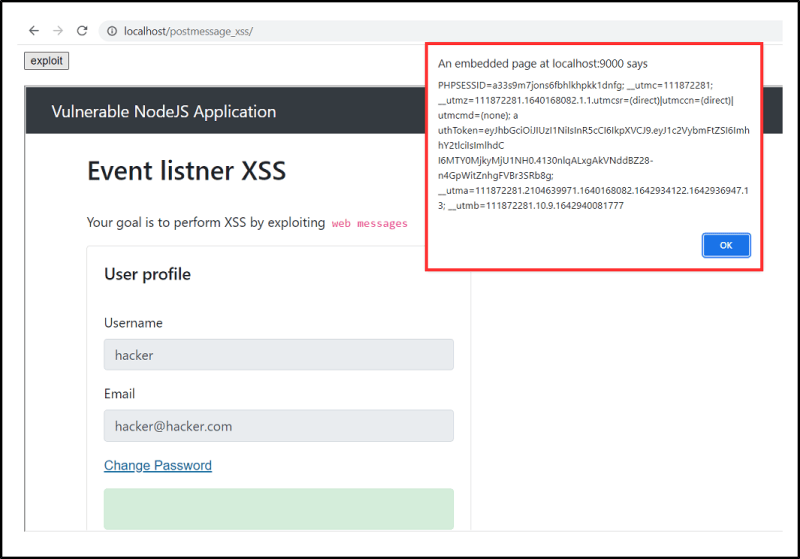Click the alert title mentioning localhost:9000
The width and height of the screenshot is (800, 559).
[543, 64]
